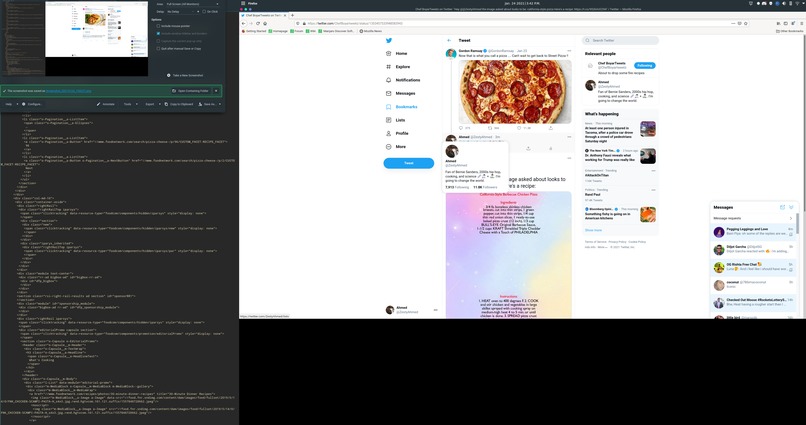Open Discord icon in system tray
This screenshot has height=425, width=806.
pyautogui.click(x=764, y=3)
